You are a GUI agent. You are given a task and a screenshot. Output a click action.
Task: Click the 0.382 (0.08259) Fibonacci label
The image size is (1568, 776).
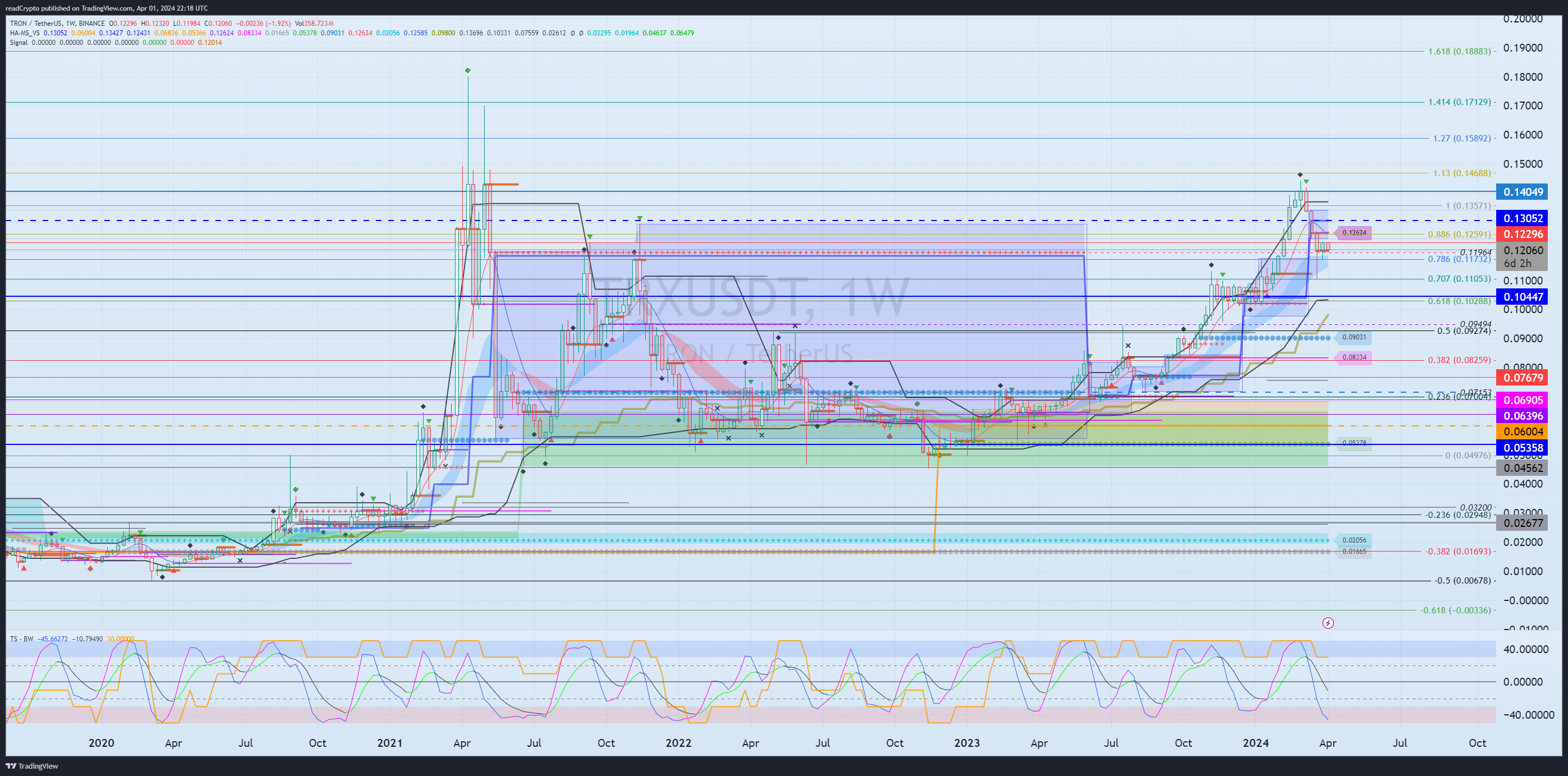1459,360
